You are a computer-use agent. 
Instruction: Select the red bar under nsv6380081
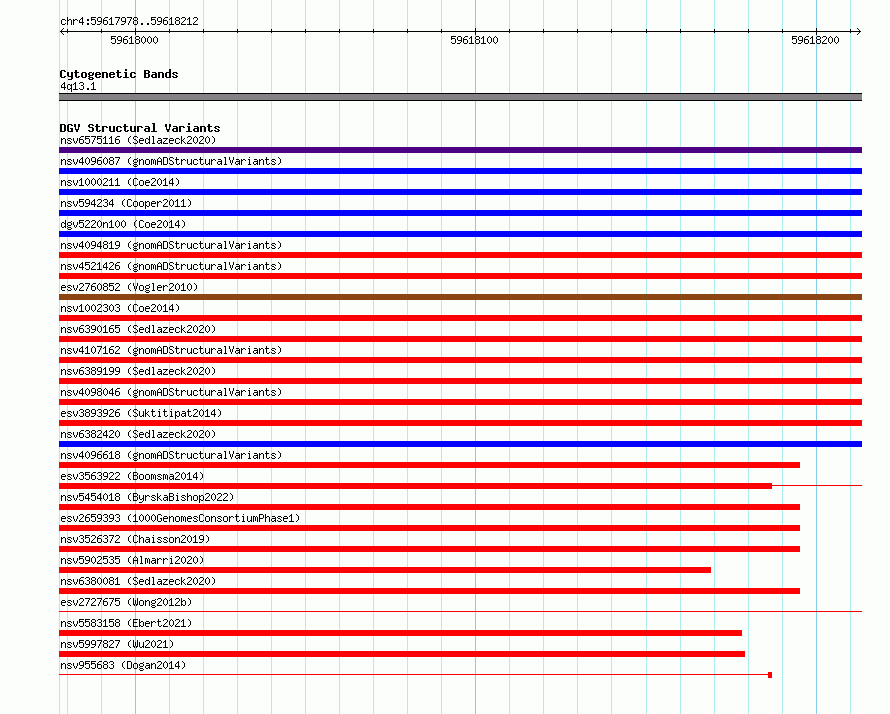click(430, 591)
